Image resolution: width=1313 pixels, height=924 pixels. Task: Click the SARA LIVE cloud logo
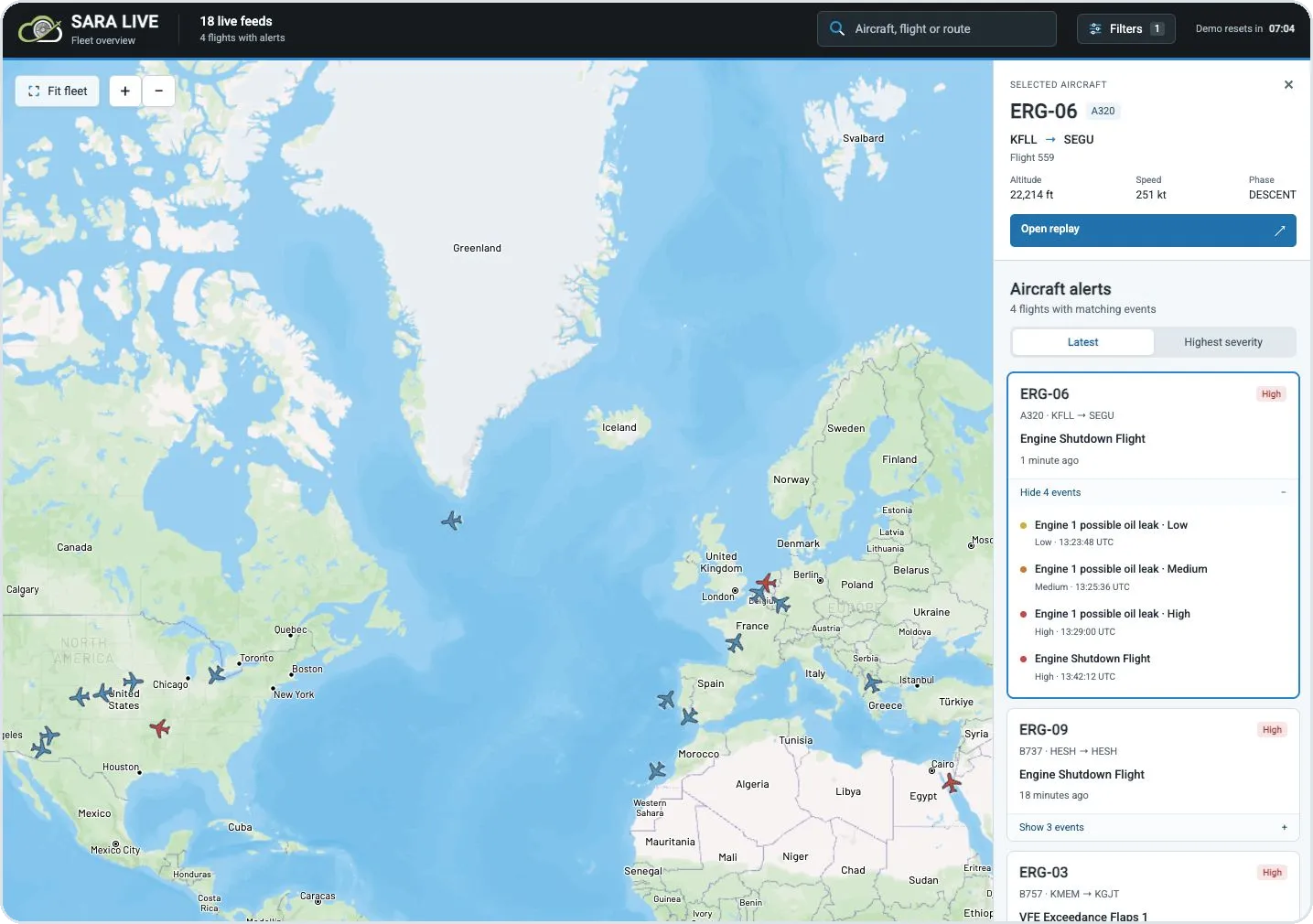pos(40,29)
